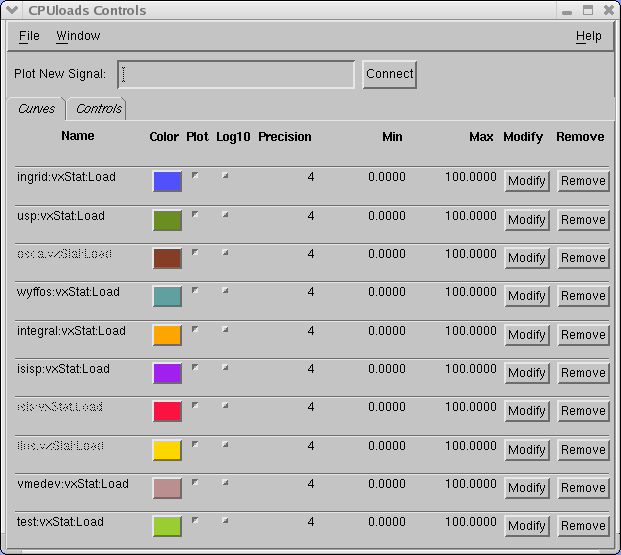Viewport: 621px width, 555px height.
Task: Enable Log10 for vmedev:vxStat:Load
Action: tap(225, 483)
